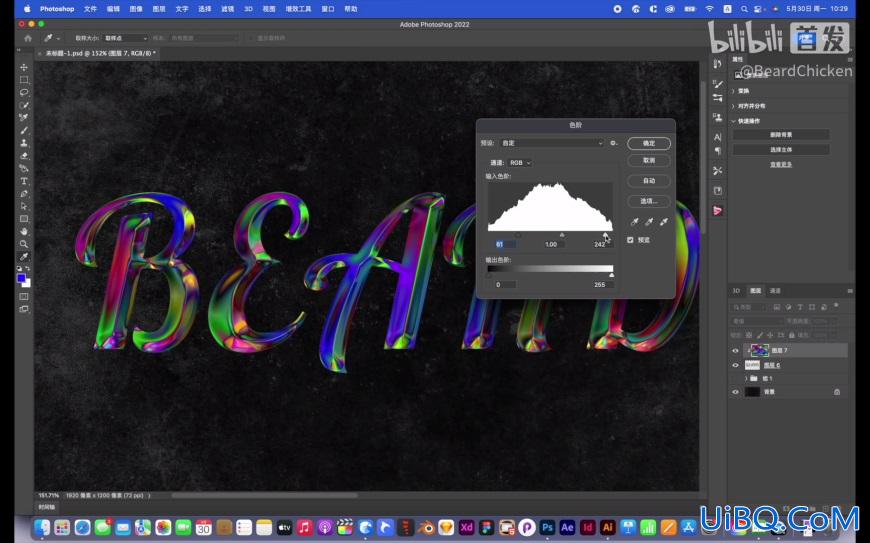
Task: Confirm Levels with the 确定 button
Action: click(649, 143)
